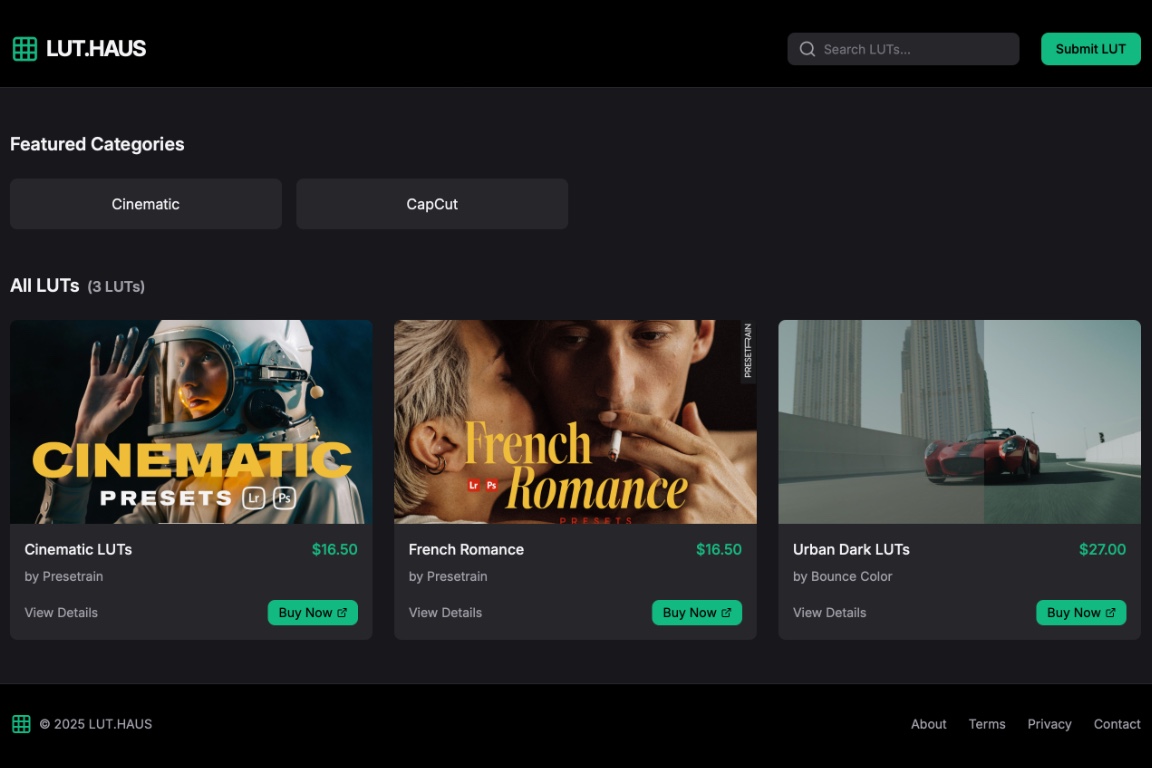Viewport: 1152px width, 768px height.
Task: Open the Terms footer link
Action: click(987, 724)
